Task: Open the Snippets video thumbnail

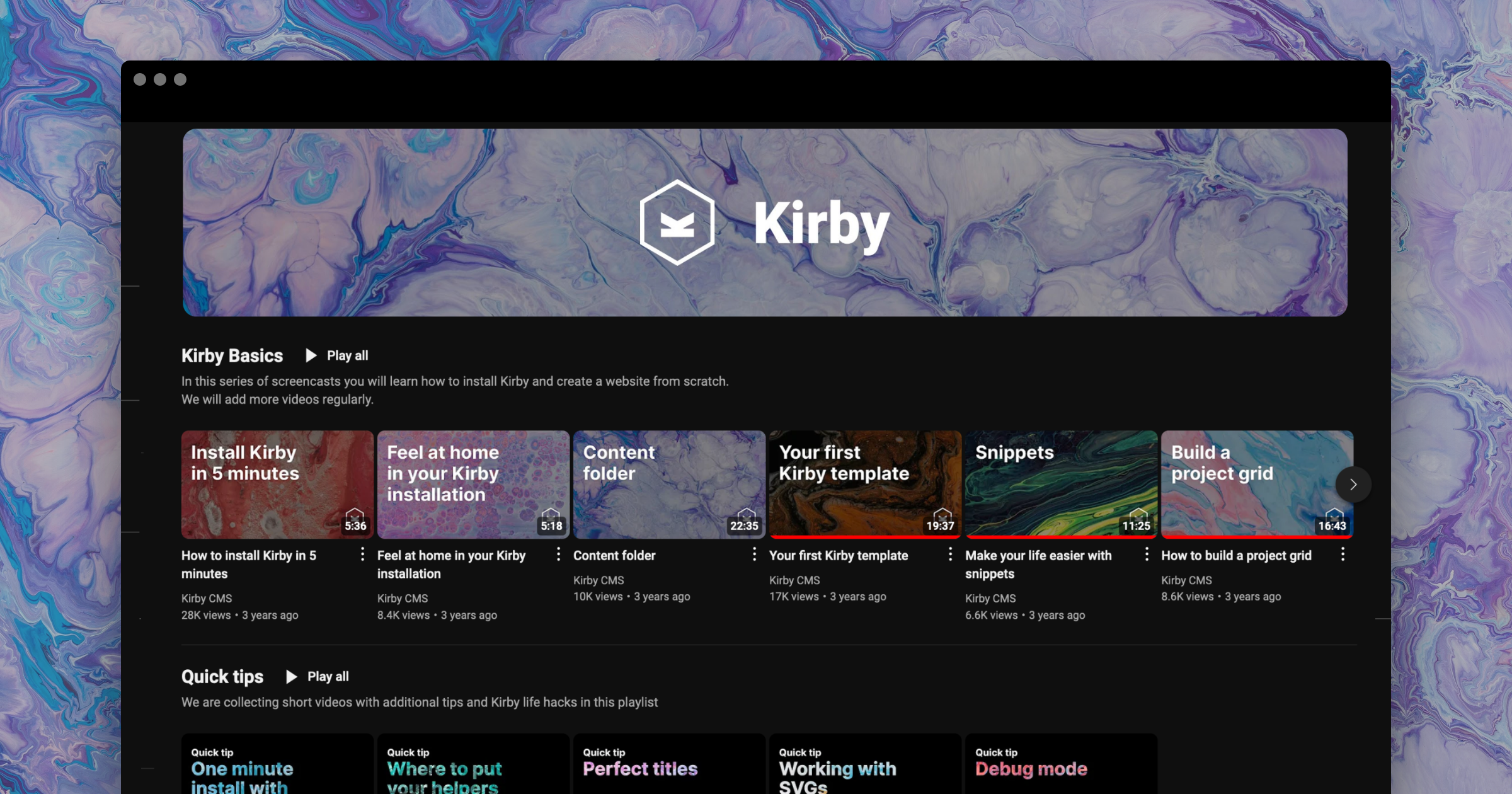Action: (1061, 484)
